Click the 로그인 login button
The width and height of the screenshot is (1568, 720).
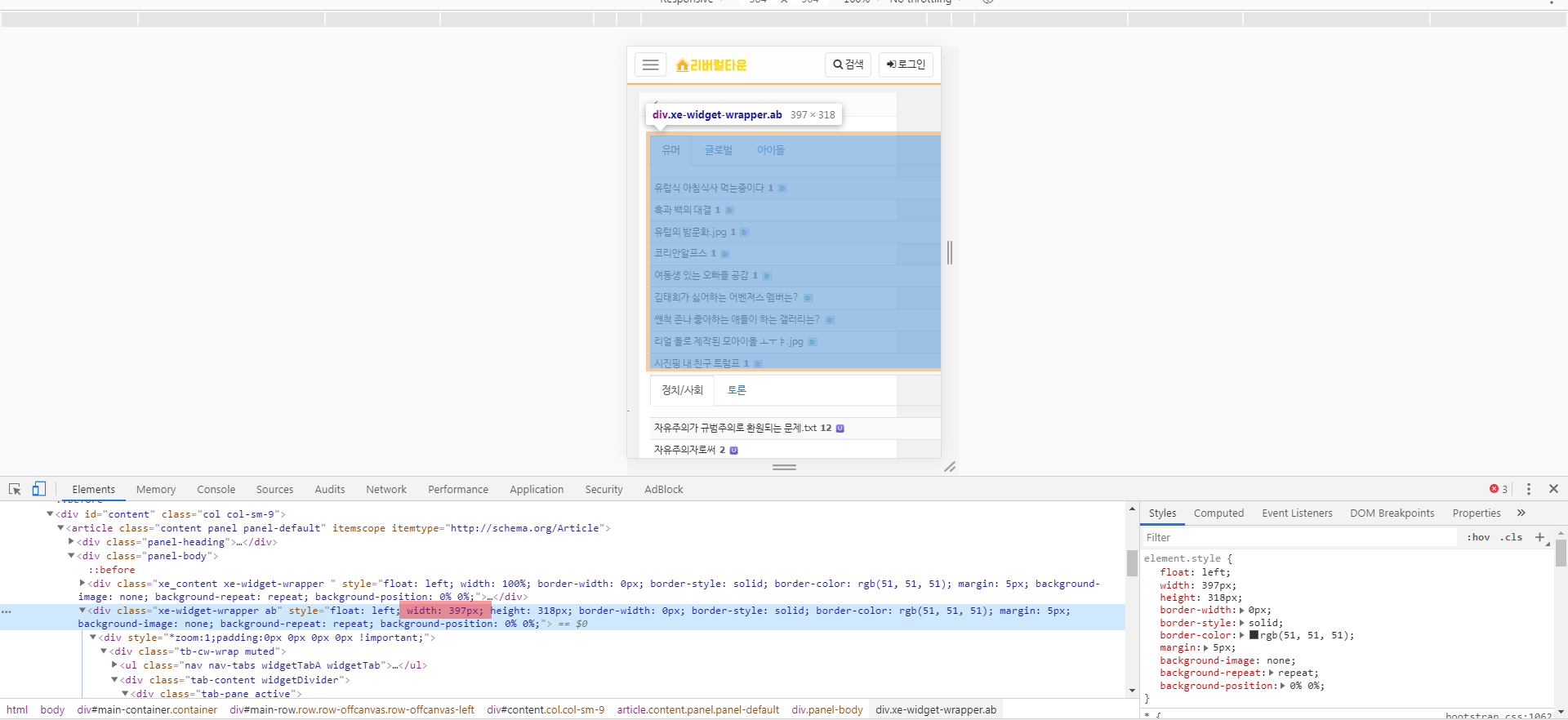[906, 64]
